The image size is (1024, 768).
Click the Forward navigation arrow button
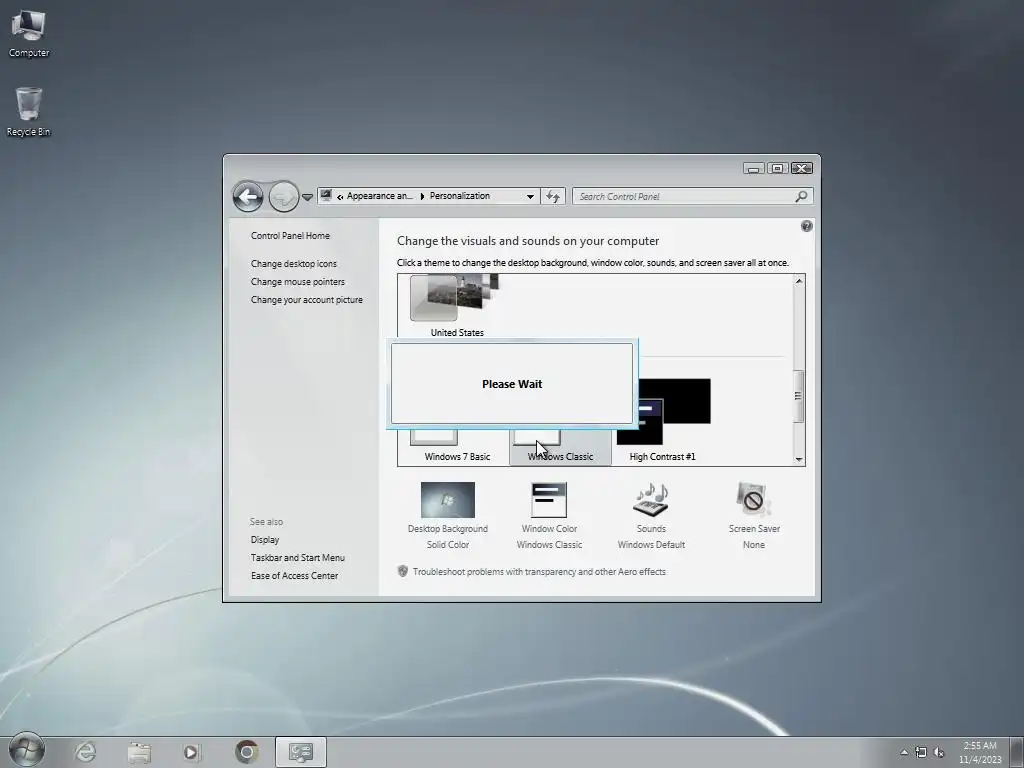point(283,196)
